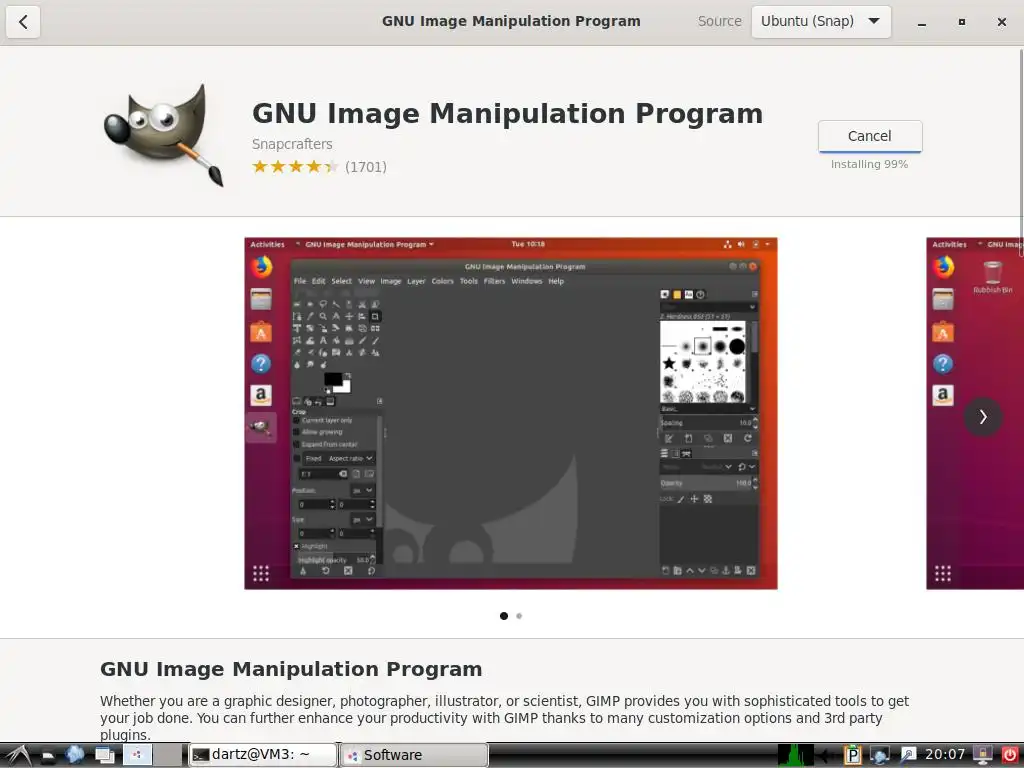Click the window title in the header bar
This screenshot has height=768, width=1024.
coord(511,22)
